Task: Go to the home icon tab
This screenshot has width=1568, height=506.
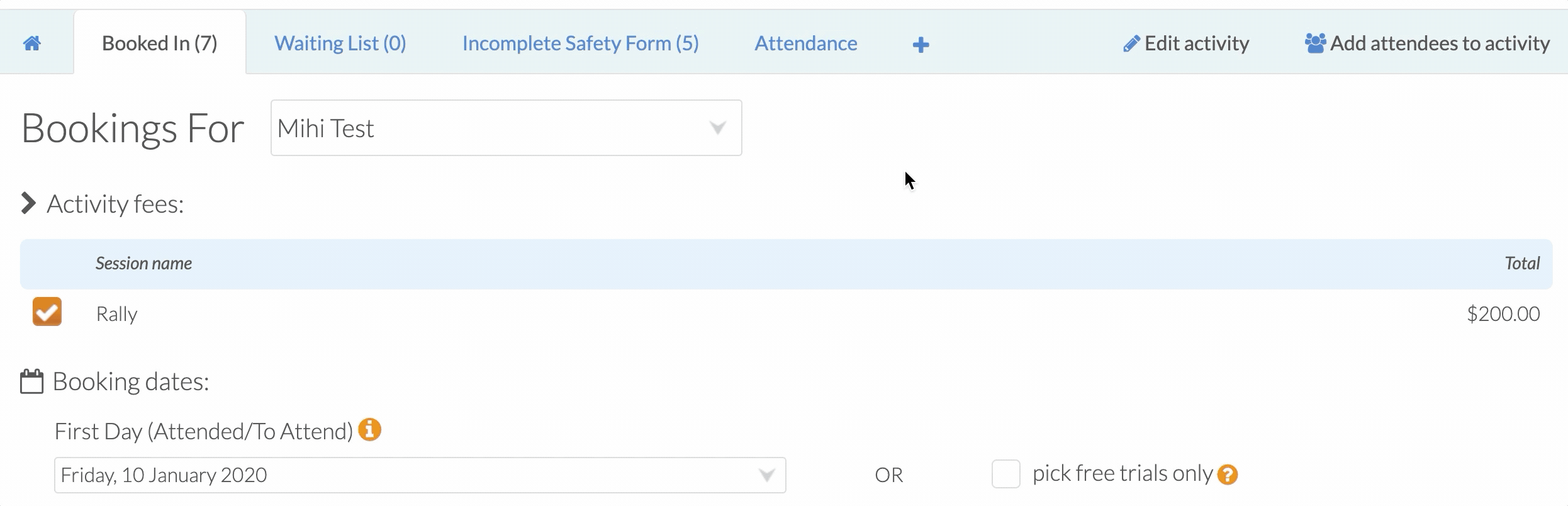Action: (x=32, y=43)
